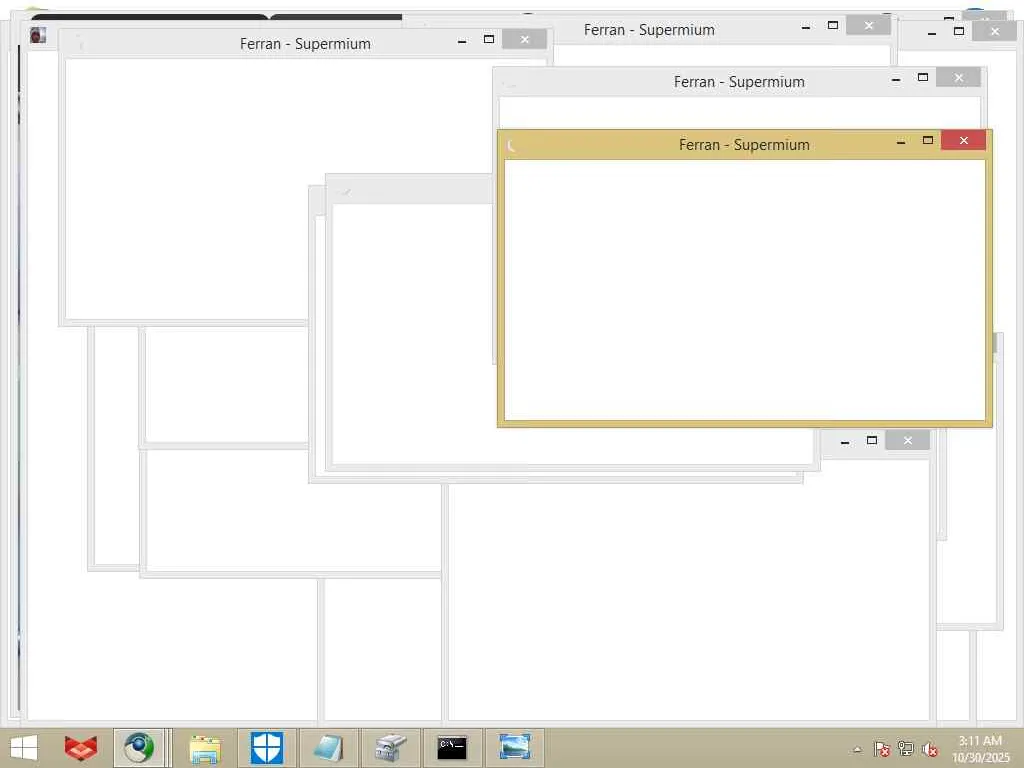
Task: Minimize the untitled window in upper-right corner
Action: [x=932, y=31]
